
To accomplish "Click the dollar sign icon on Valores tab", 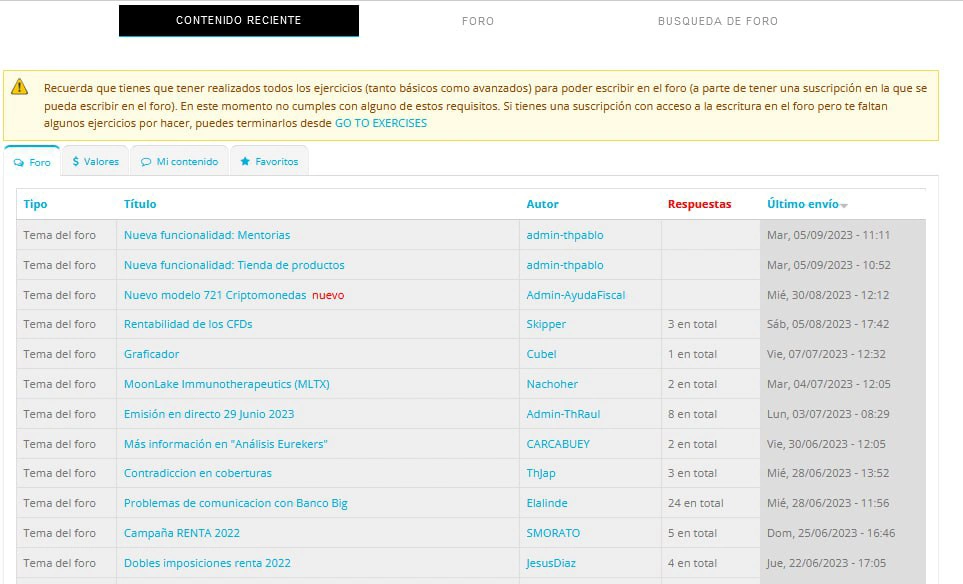I will [76, 161].
